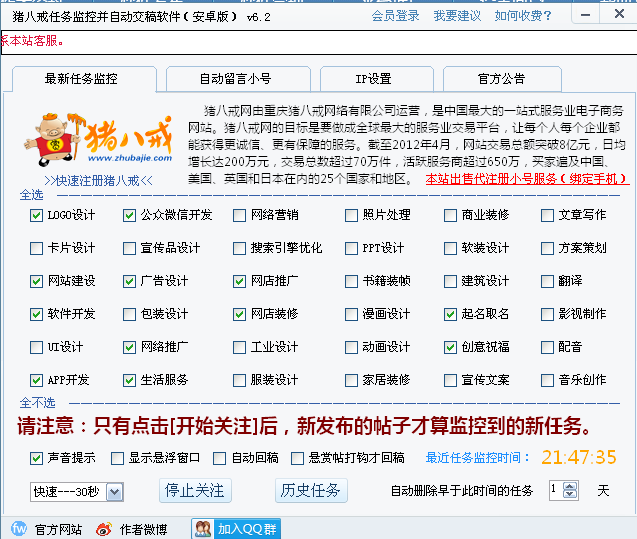
Task: Uncheck the 网店推广 checkbox
Action: (x=239, y=281)
